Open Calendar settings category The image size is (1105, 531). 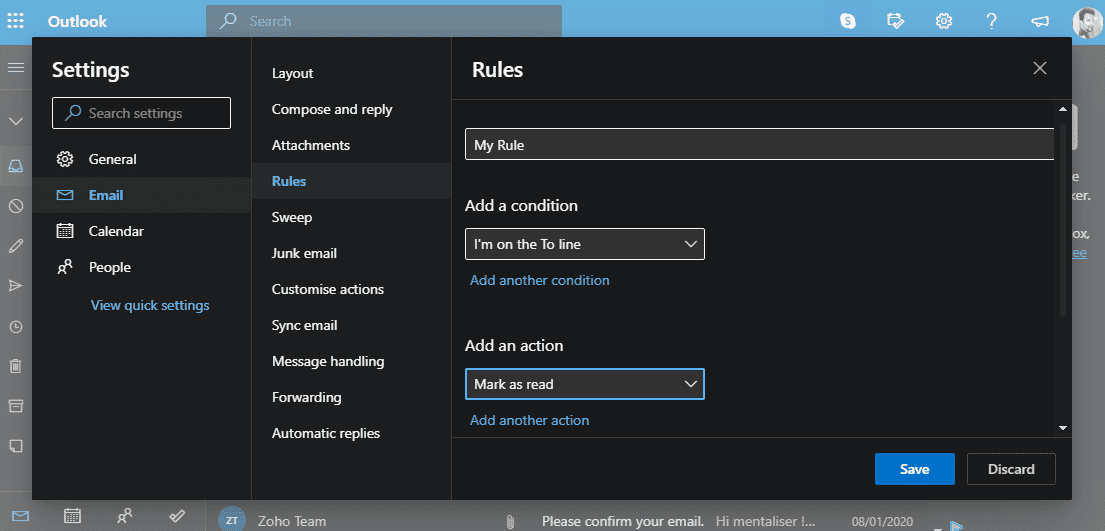click(142, 231)
